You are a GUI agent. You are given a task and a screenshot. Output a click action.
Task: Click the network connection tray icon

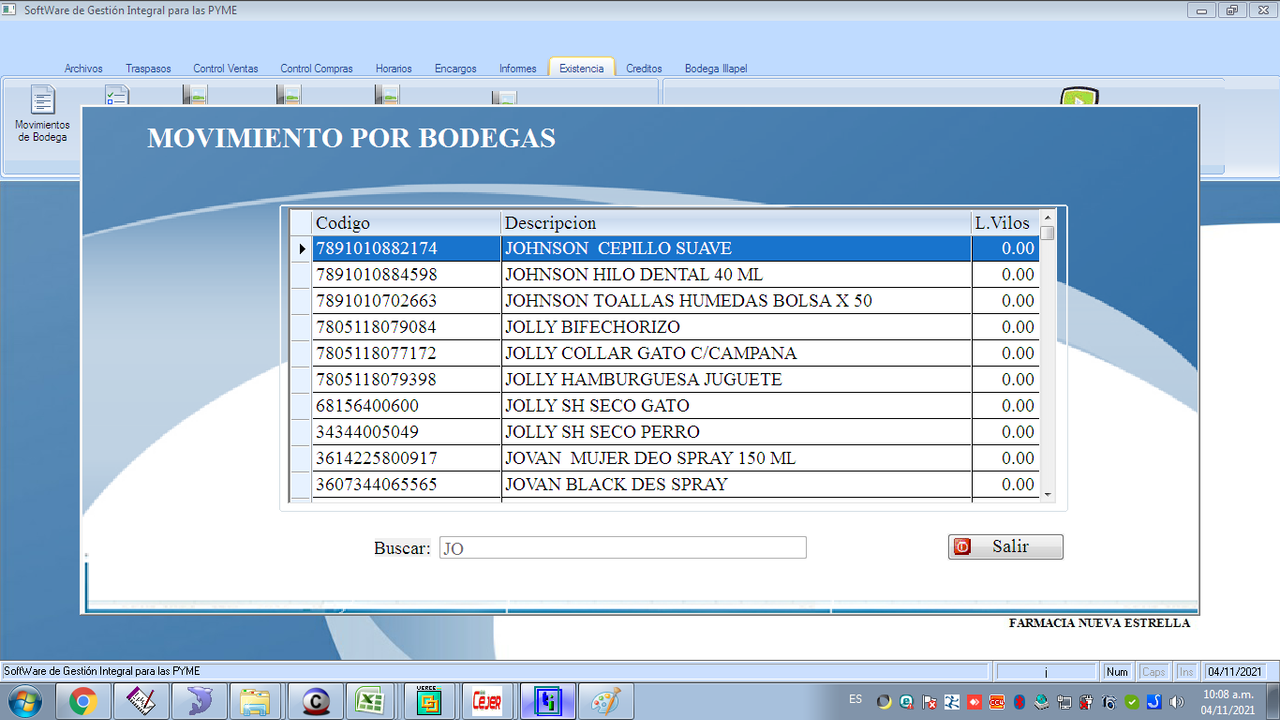(x=1065, y=702)
